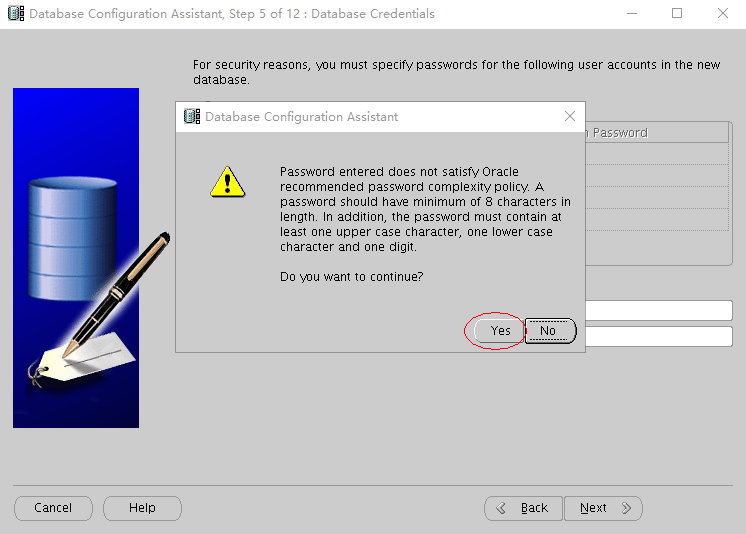
Task: Focus the upper password input field
Action: pyautogui.click(x=659, y=310)
